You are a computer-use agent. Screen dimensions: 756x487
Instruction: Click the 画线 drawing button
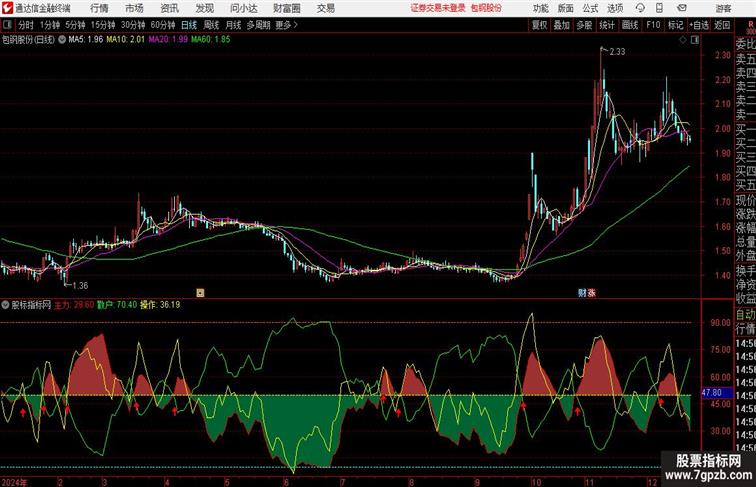coord(630,25)
